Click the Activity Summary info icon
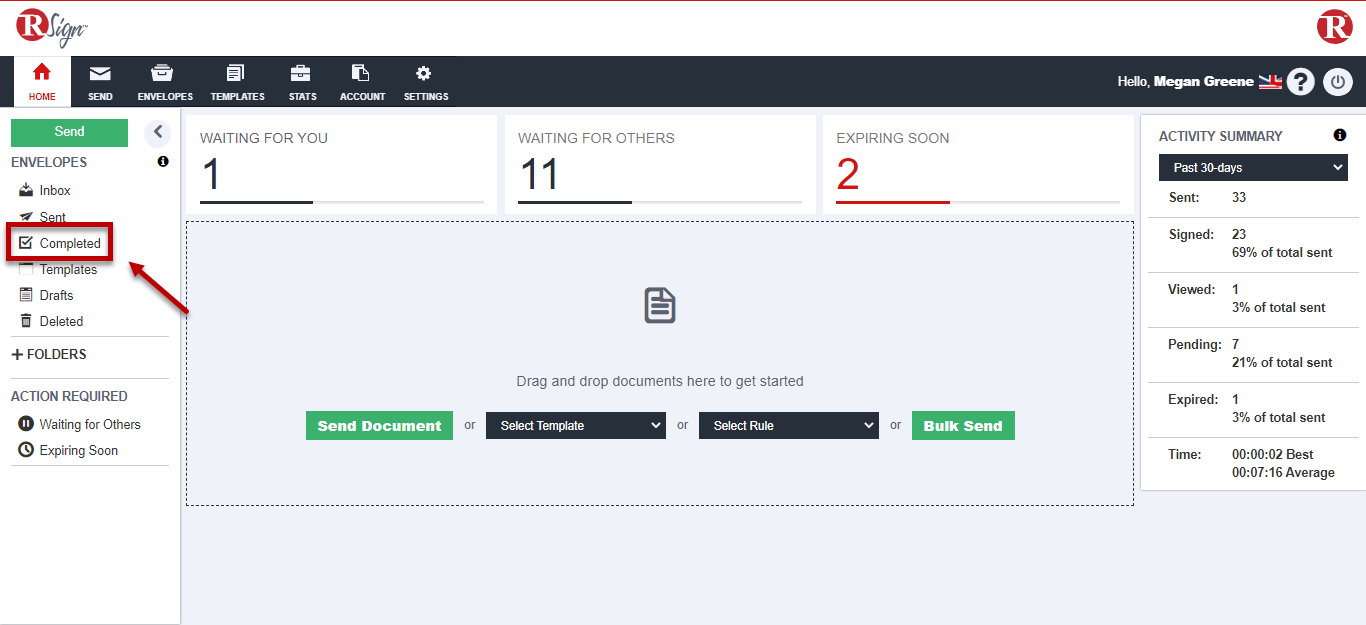 1339,136
